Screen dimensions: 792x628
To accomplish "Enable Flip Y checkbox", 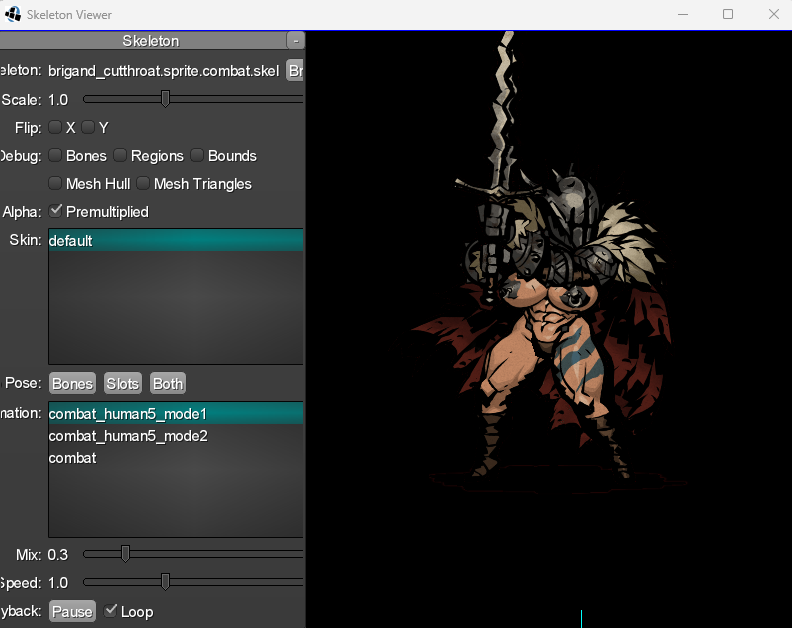I will click(88, 127).
